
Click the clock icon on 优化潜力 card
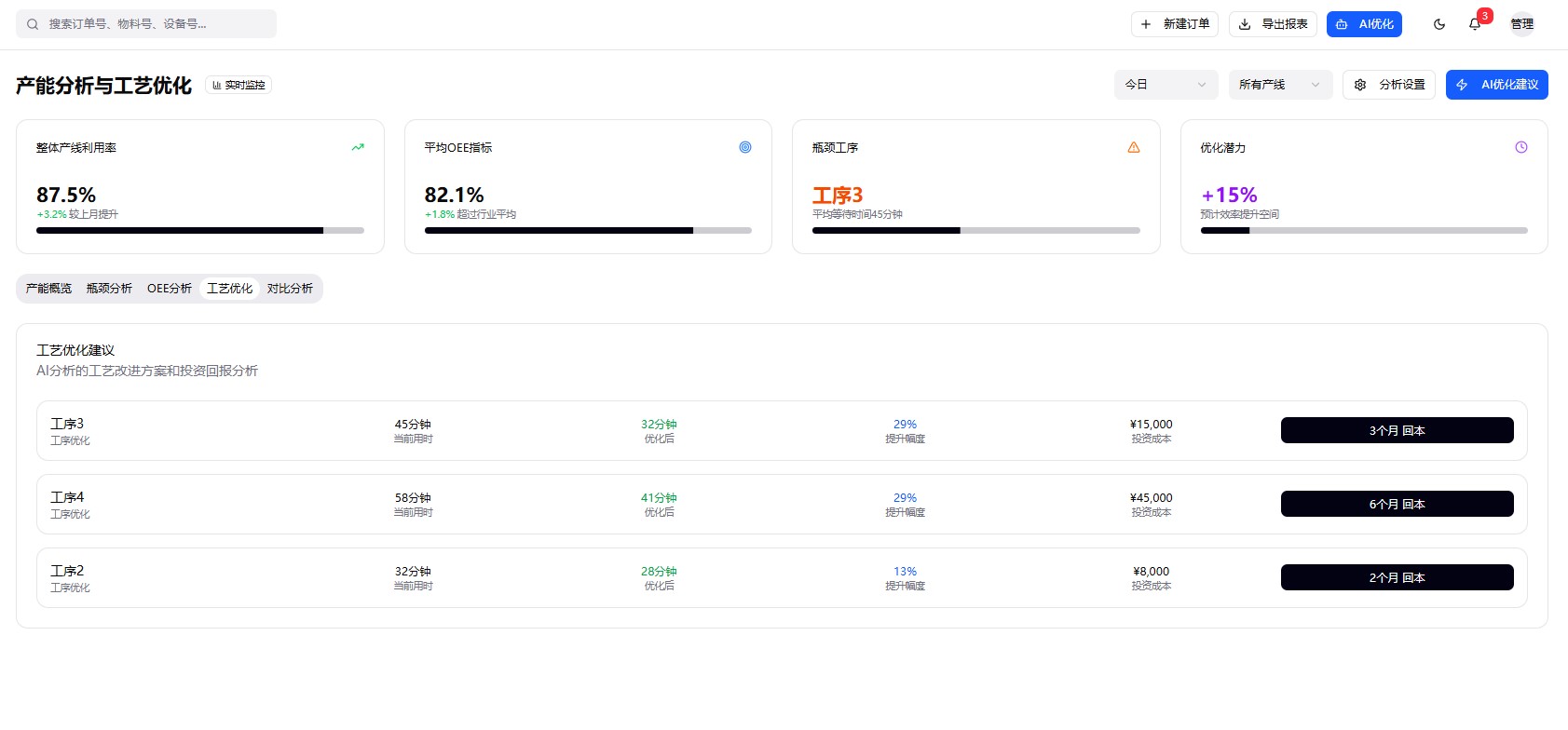coord(1521,147)
